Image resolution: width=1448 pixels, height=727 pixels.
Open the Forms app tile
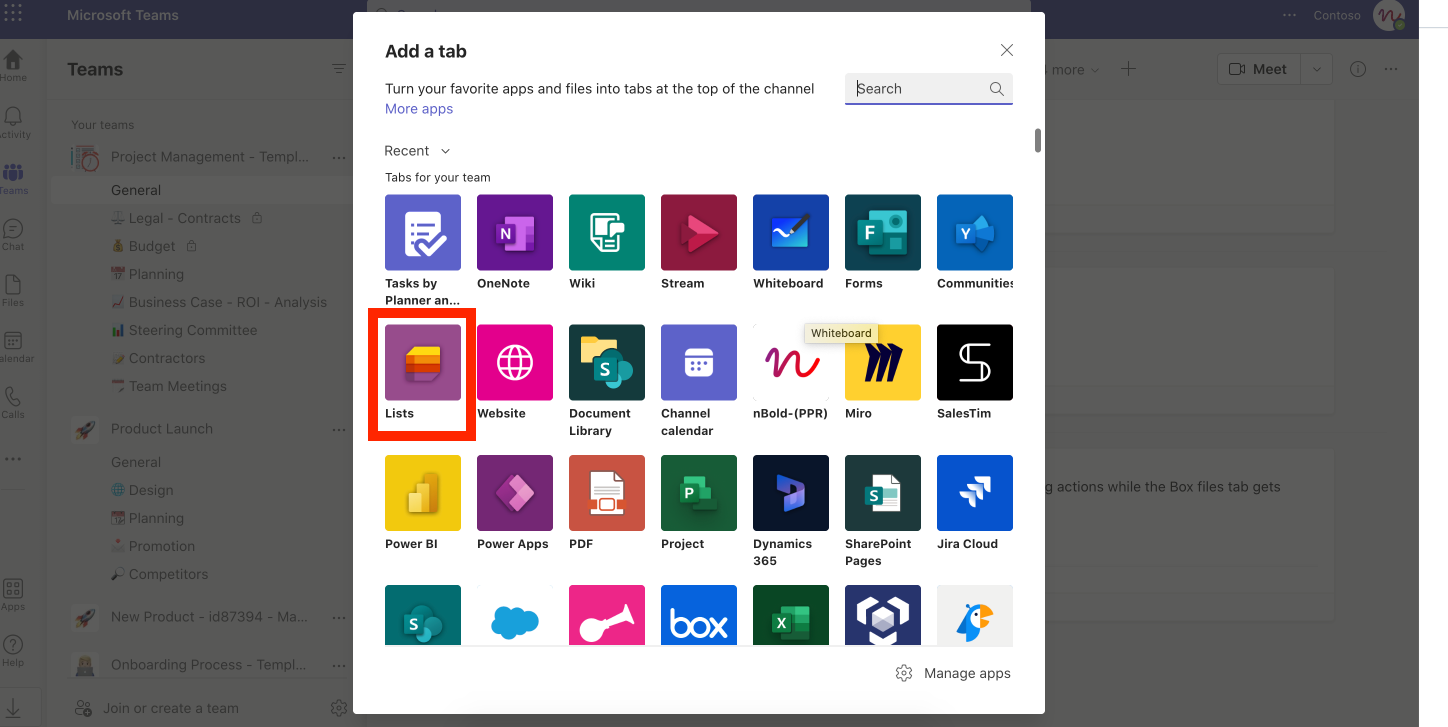tap(883, 232)
